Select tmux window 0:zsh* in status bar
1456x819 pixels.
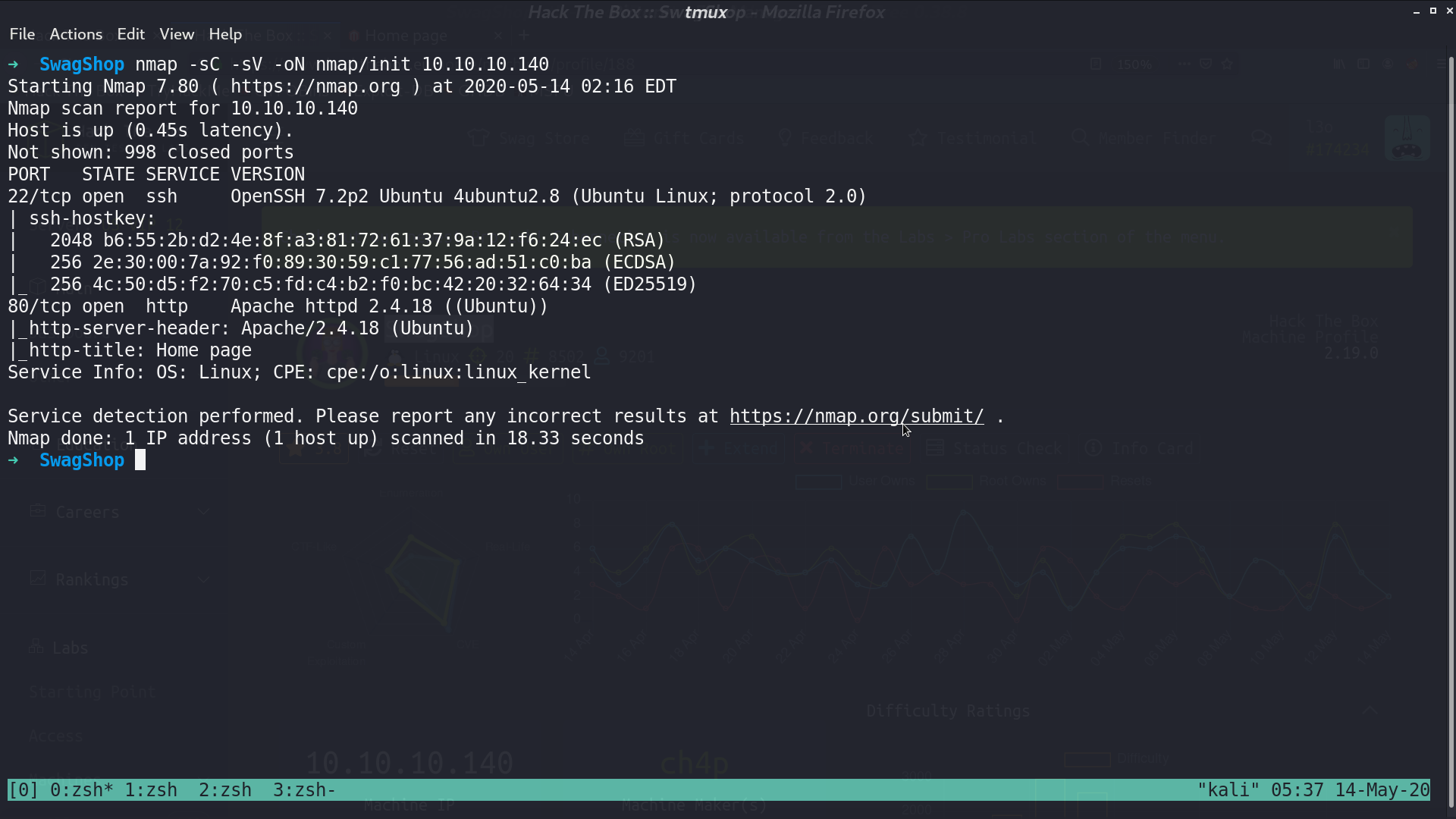coord(81,790)
